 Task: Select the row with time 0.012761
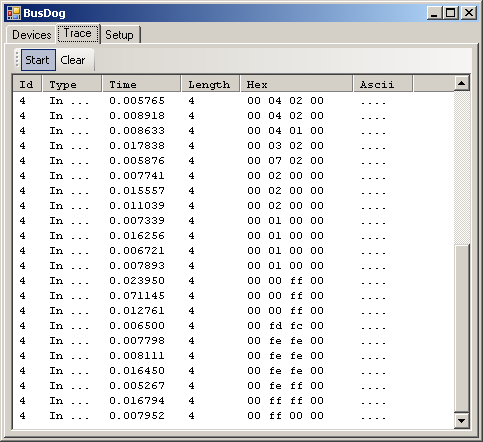tap(233, 311)
